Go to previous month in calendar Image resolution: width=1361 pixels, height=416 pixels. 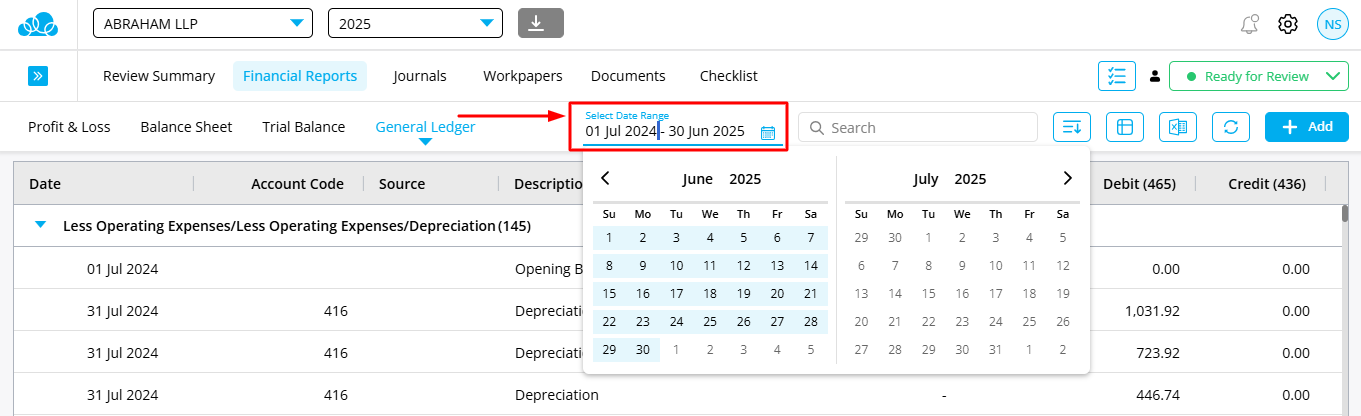pyautogui.click(x=605, y=179)
